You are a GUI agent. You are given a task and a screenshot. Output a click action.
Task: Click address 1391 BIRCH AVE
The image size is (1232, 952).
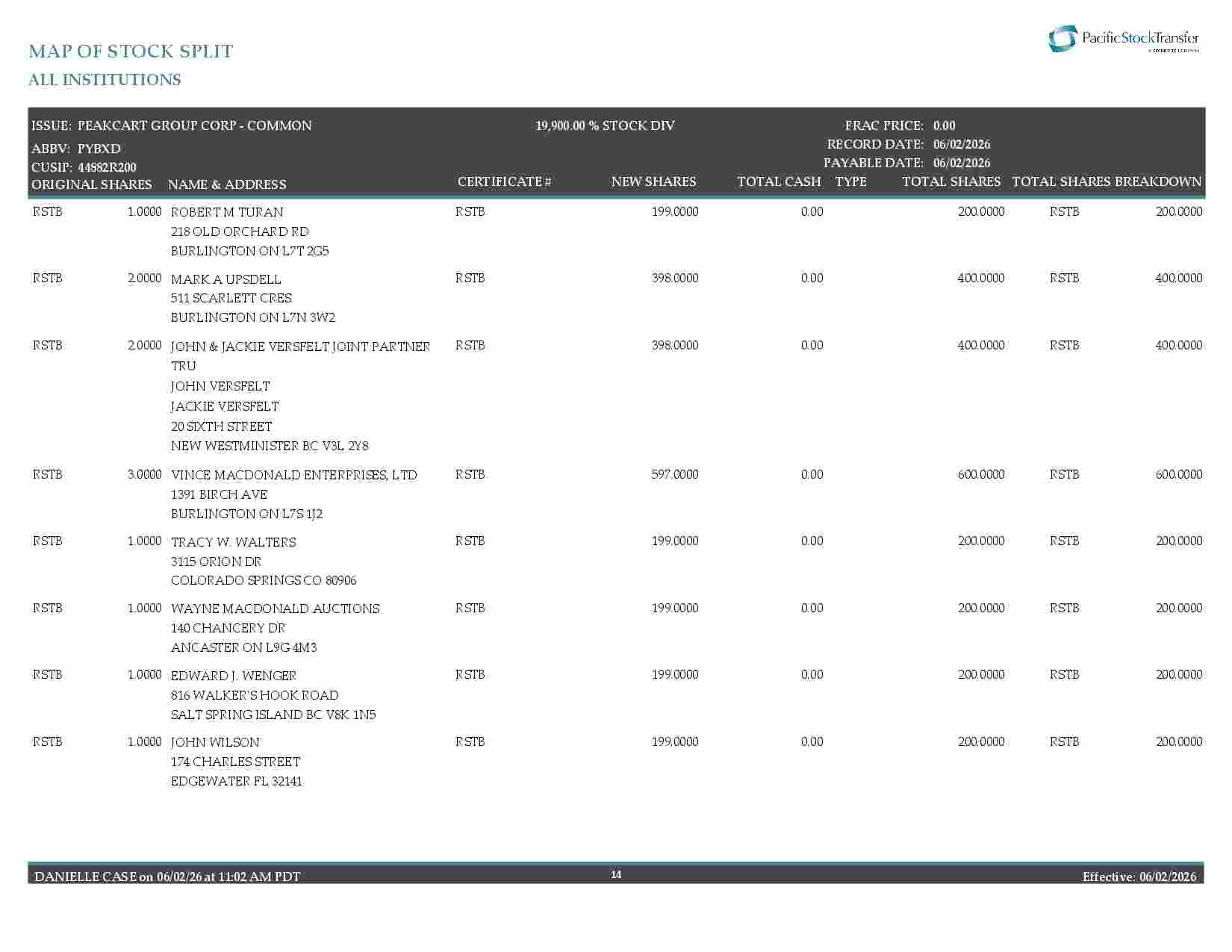coord(219,494)
